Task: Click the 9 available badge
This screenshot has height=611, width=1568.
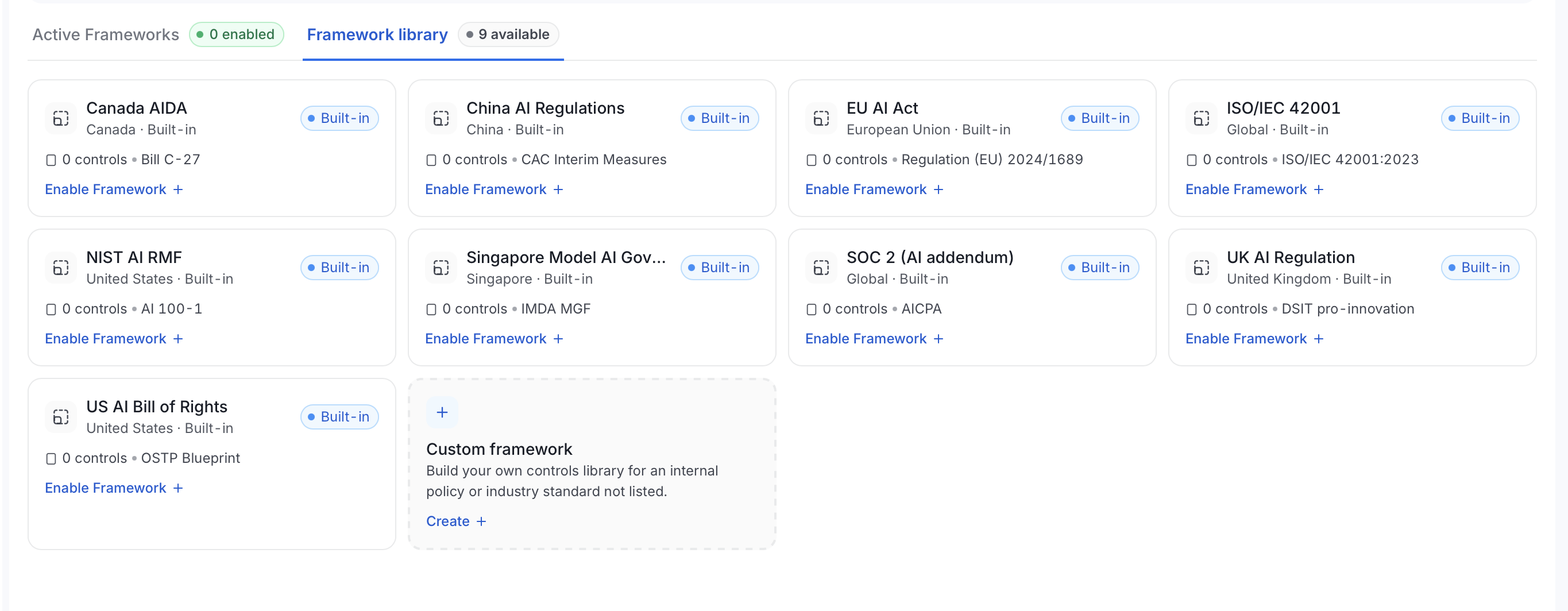Action: [x=508, y=34]
